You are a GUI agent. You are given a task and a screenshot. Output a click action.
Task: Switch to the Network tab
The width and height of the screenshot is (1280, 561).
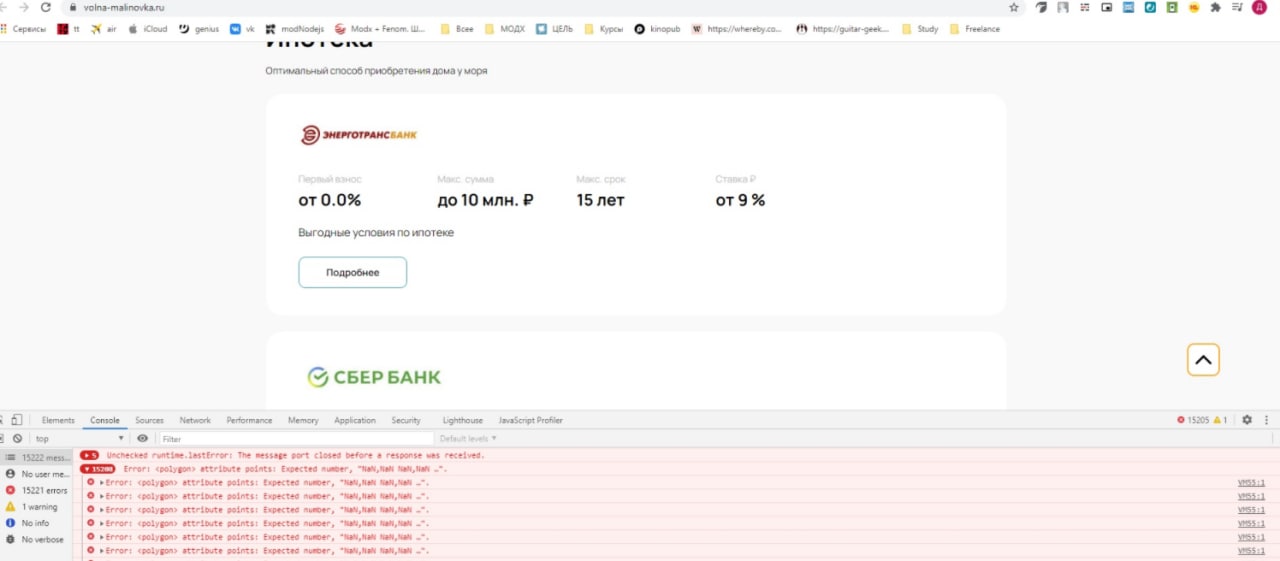point(195,420)
